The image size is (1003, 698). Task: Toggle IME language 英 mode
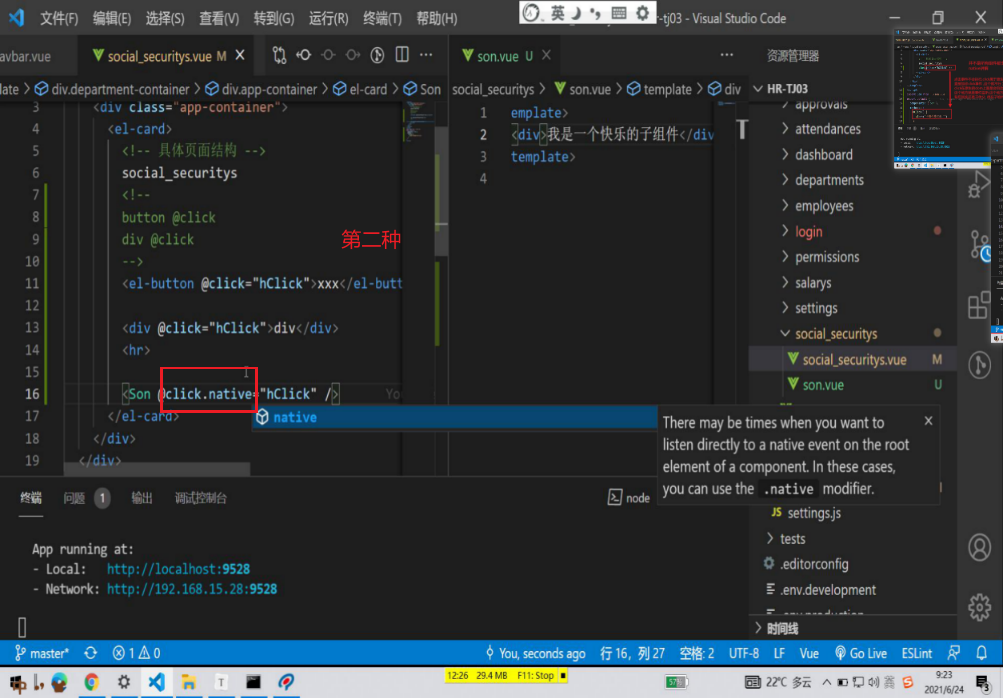coord(558,12)
